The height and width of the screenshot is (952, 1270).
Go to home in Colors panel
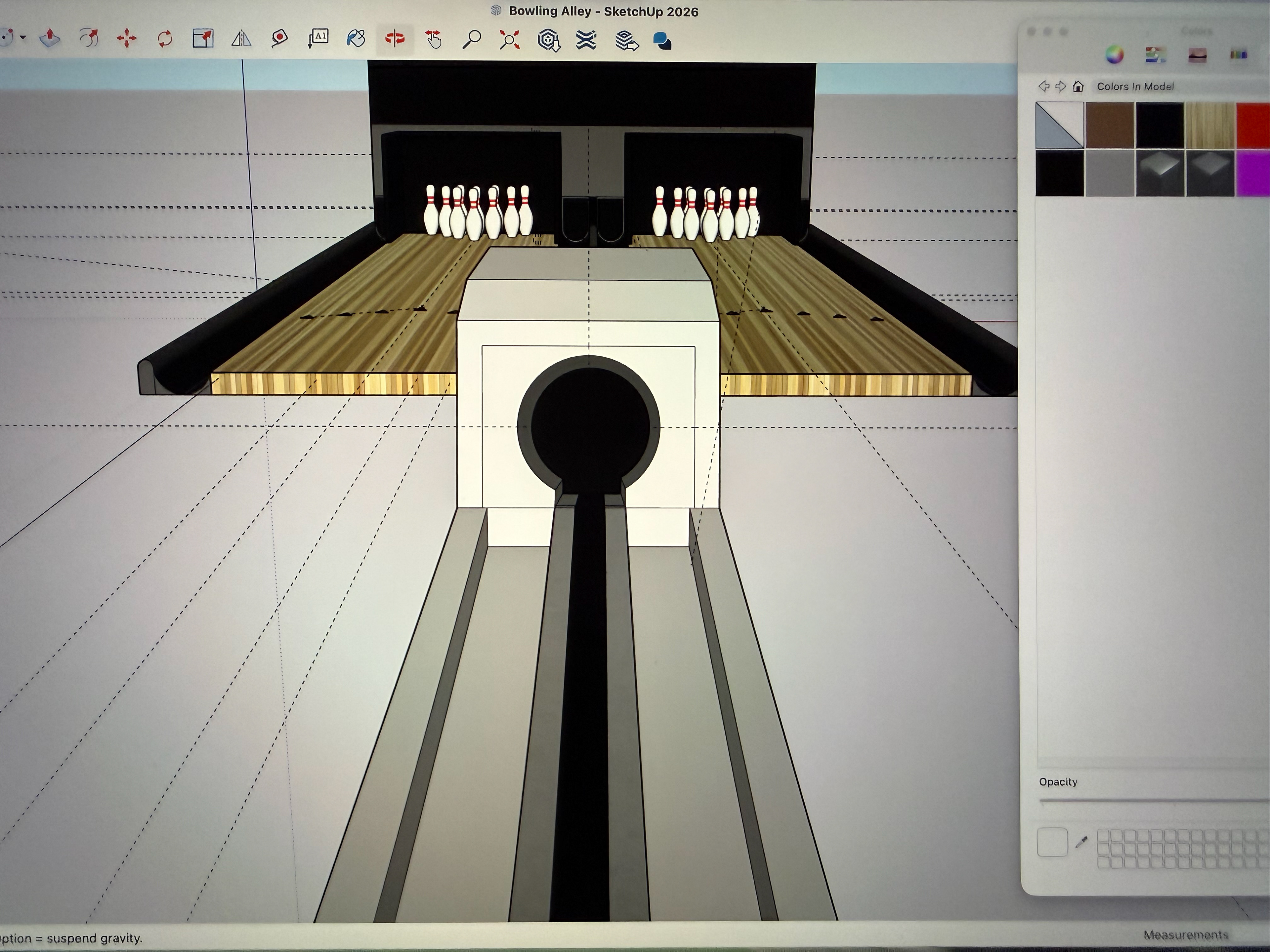click(x=1078, y=87)
